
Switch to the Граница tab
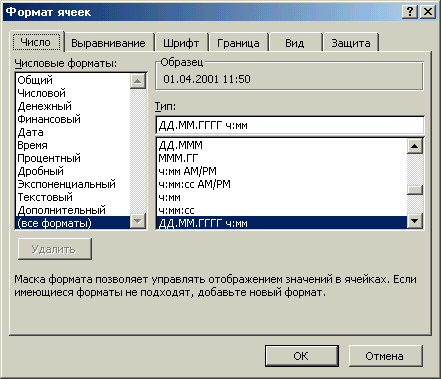pyautogui.click(x=238, y=43)
